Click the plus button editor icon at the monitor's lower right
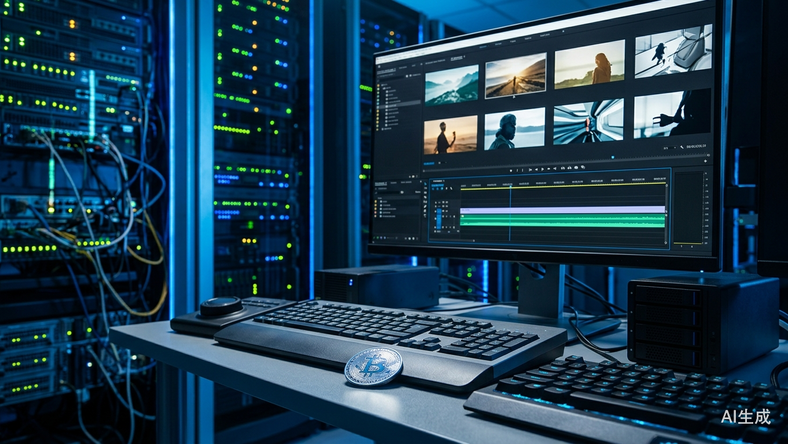Screen dimensions: 788x444 [x=706, y=161]
